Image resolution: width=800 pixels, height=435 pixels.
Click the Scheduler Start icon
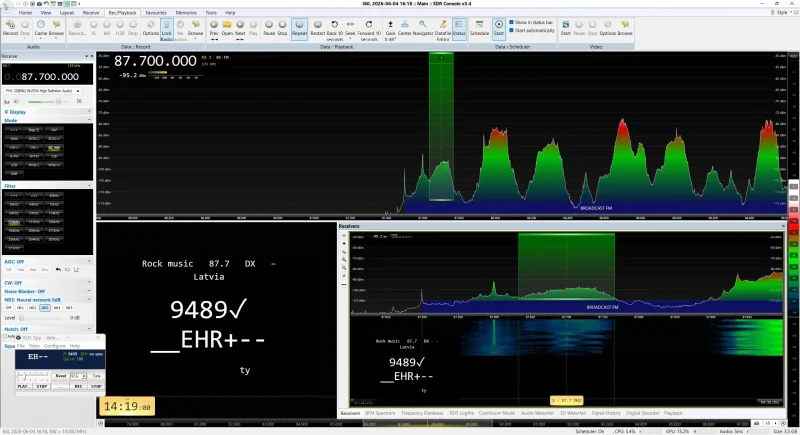pos(498,29)
